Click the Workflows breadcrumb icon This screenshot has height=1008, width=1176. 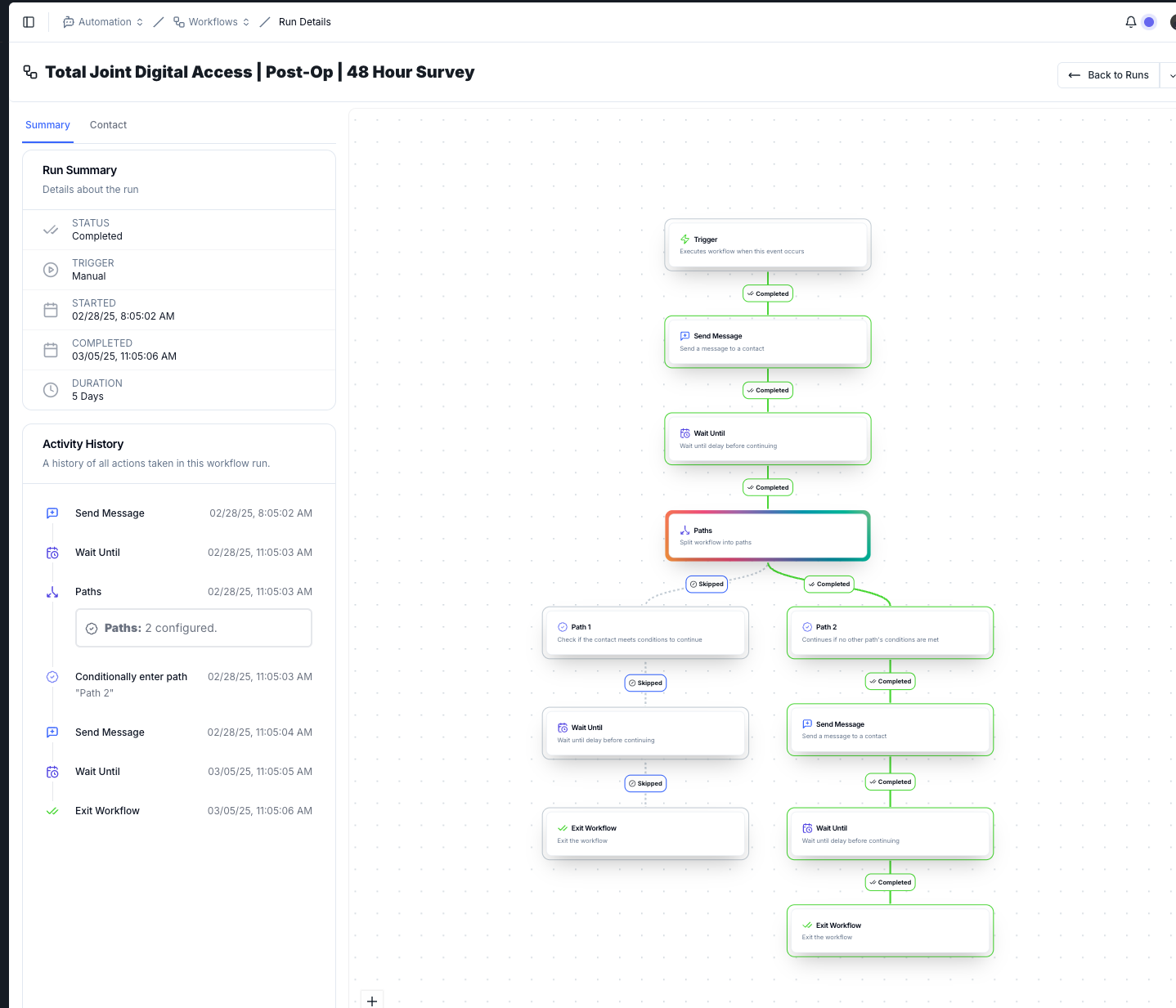pyautogui.click(x=179, y=22)
